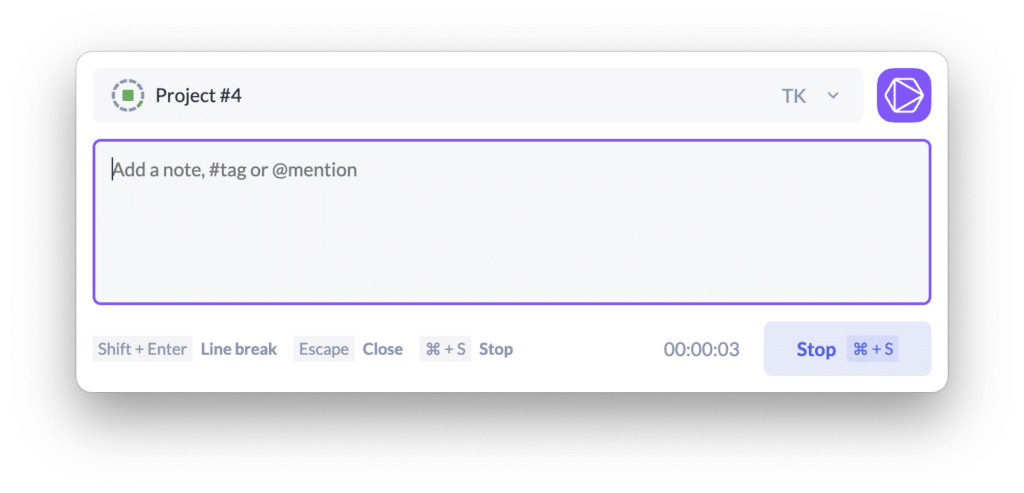Screen dimensions: 1024x493
Task: Click the ⌘ + S hint in the footer
Action: pyautogui.click(x=445, y=349)
